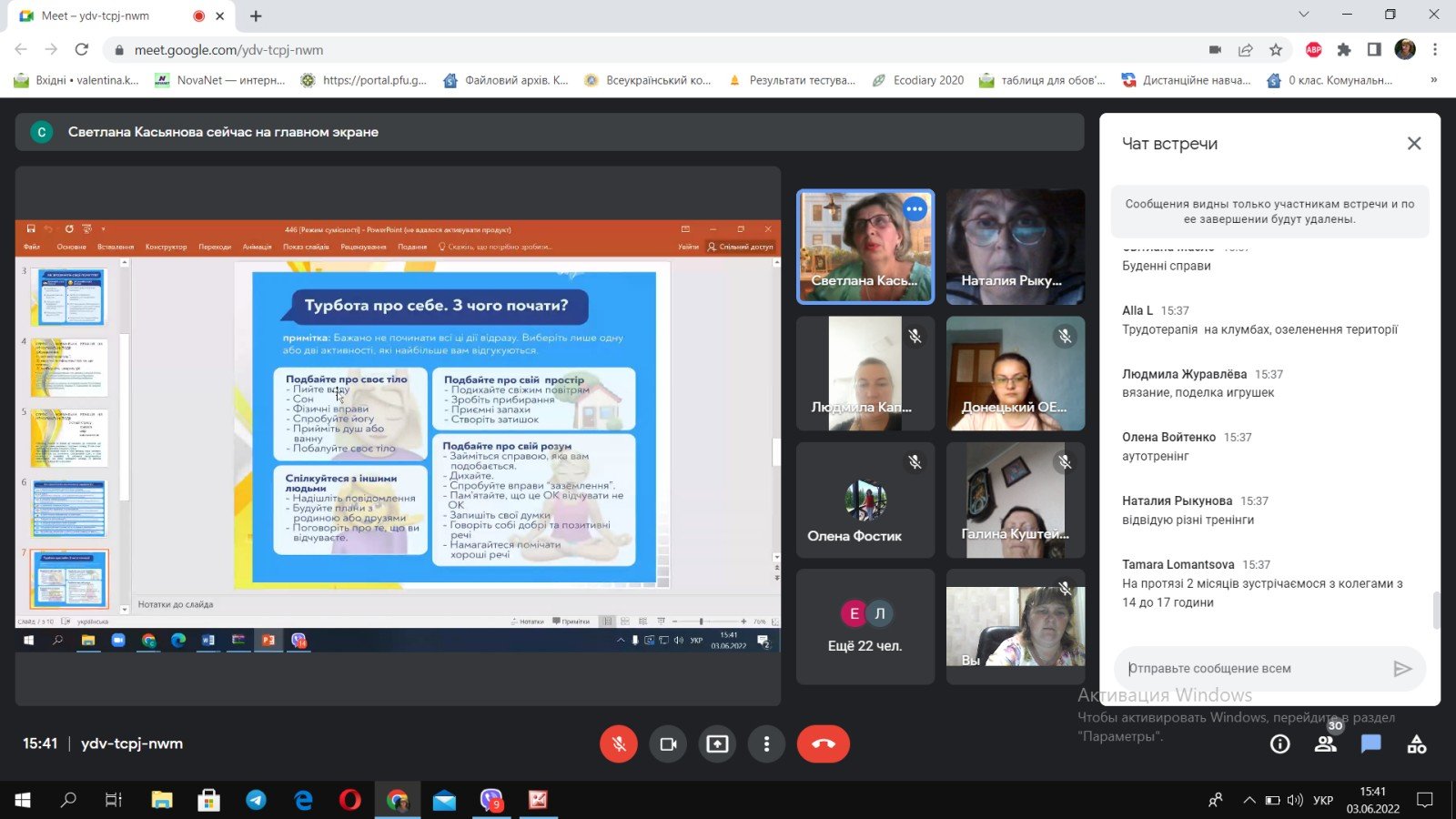Select the Наталия Рыкунова video tile
The image size is (1456, 819).
(x=1016, y=247)
